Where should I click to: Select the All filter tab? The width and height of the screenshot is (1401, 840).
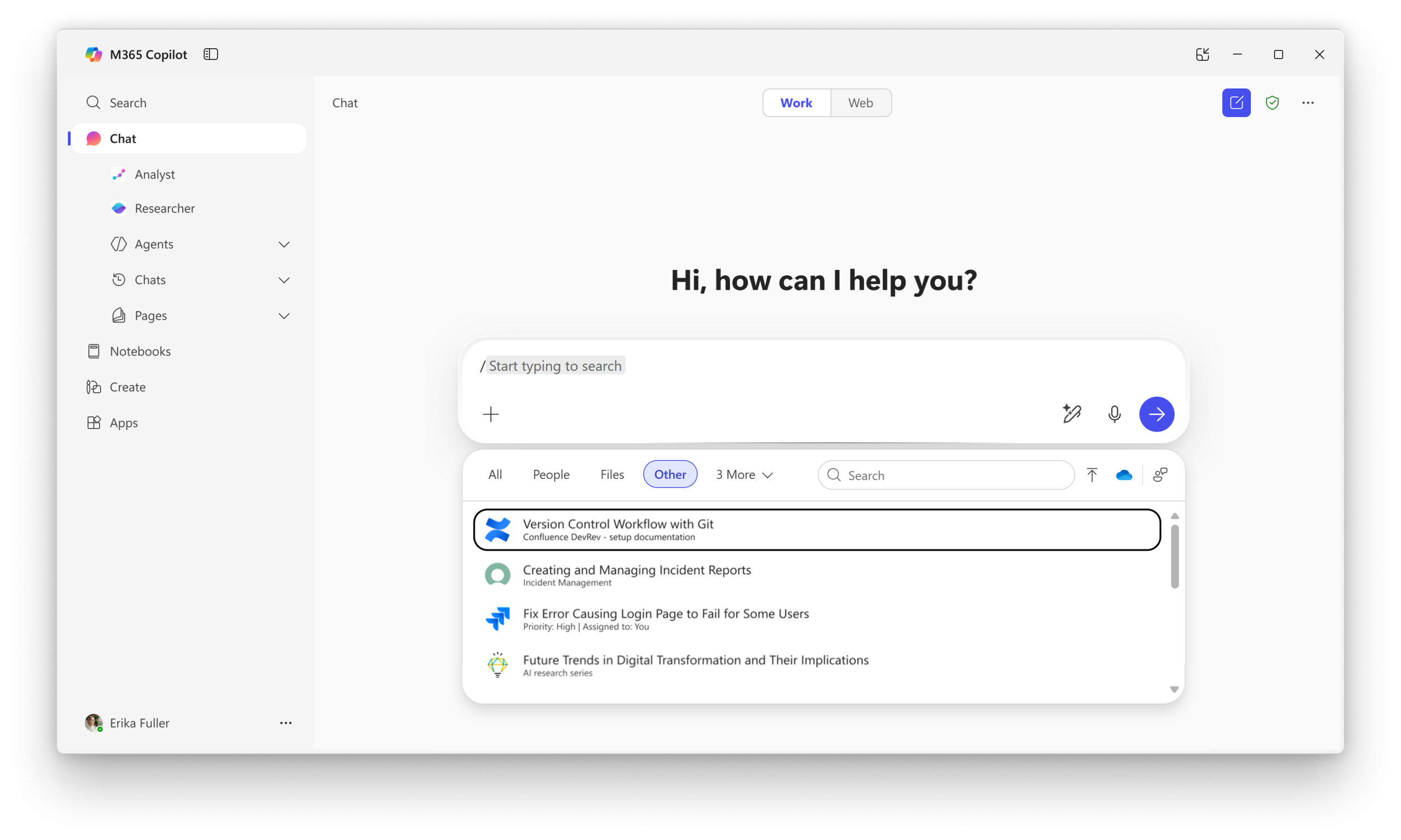pyautogui.click(x=495, y=474)
